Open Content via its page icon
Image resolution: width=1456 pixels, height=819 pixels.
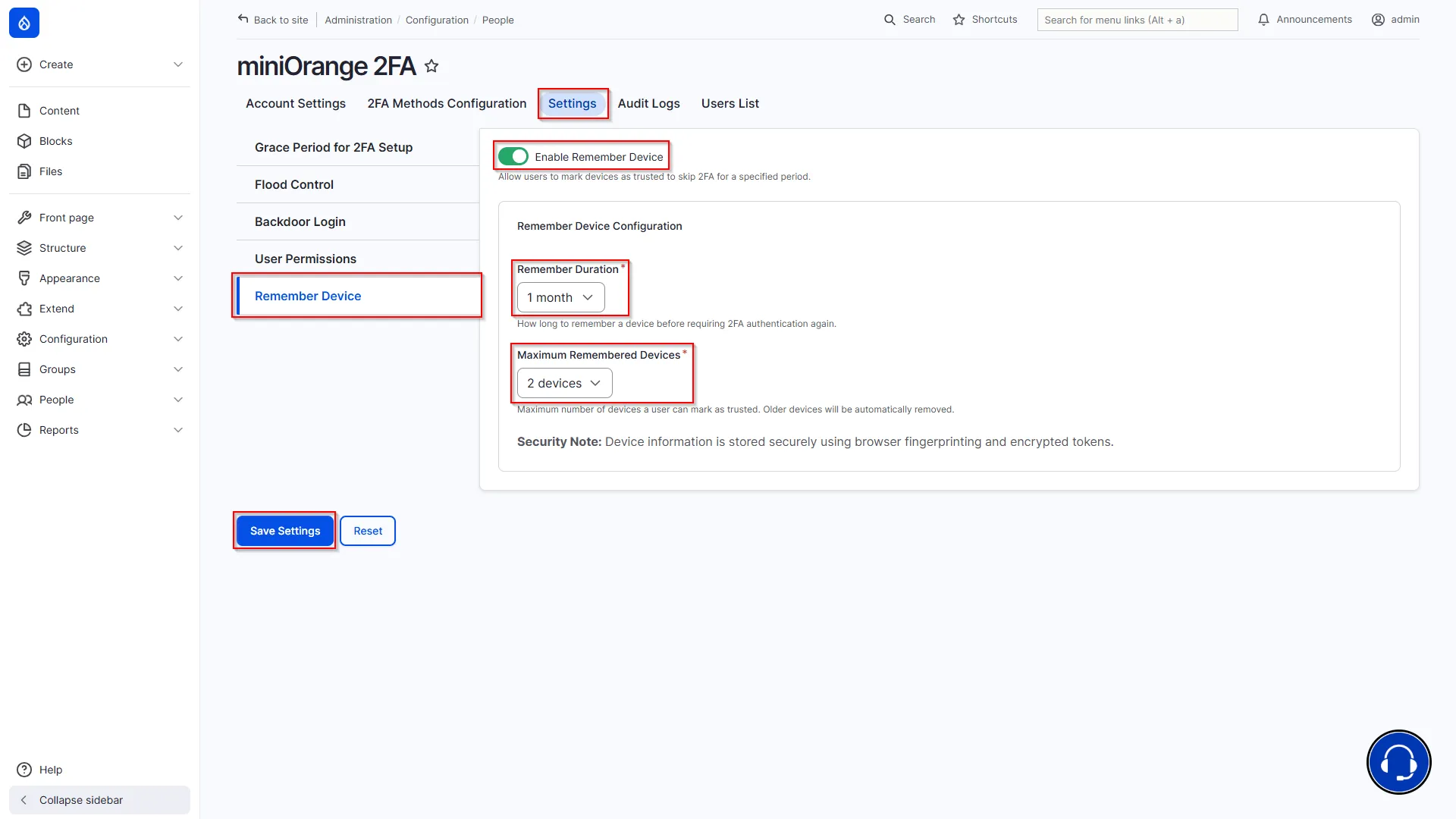click(24, 111)
